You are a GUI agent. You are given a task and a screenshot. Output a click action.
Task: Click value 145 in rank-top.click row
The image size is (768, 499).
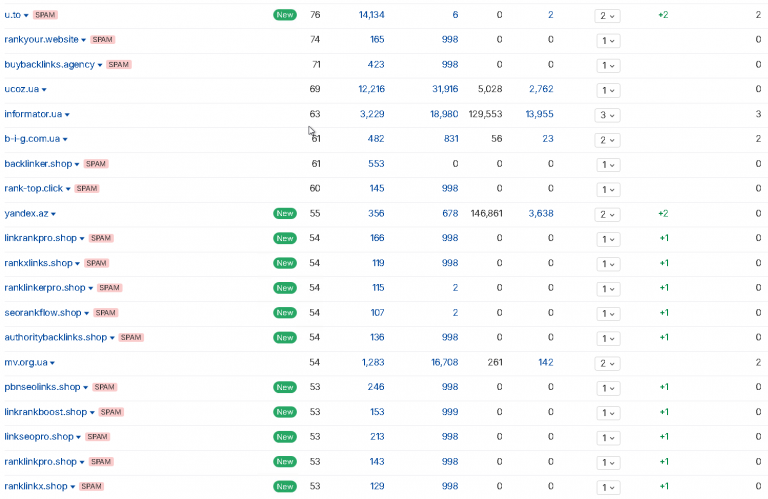click(x=377, y=189)
